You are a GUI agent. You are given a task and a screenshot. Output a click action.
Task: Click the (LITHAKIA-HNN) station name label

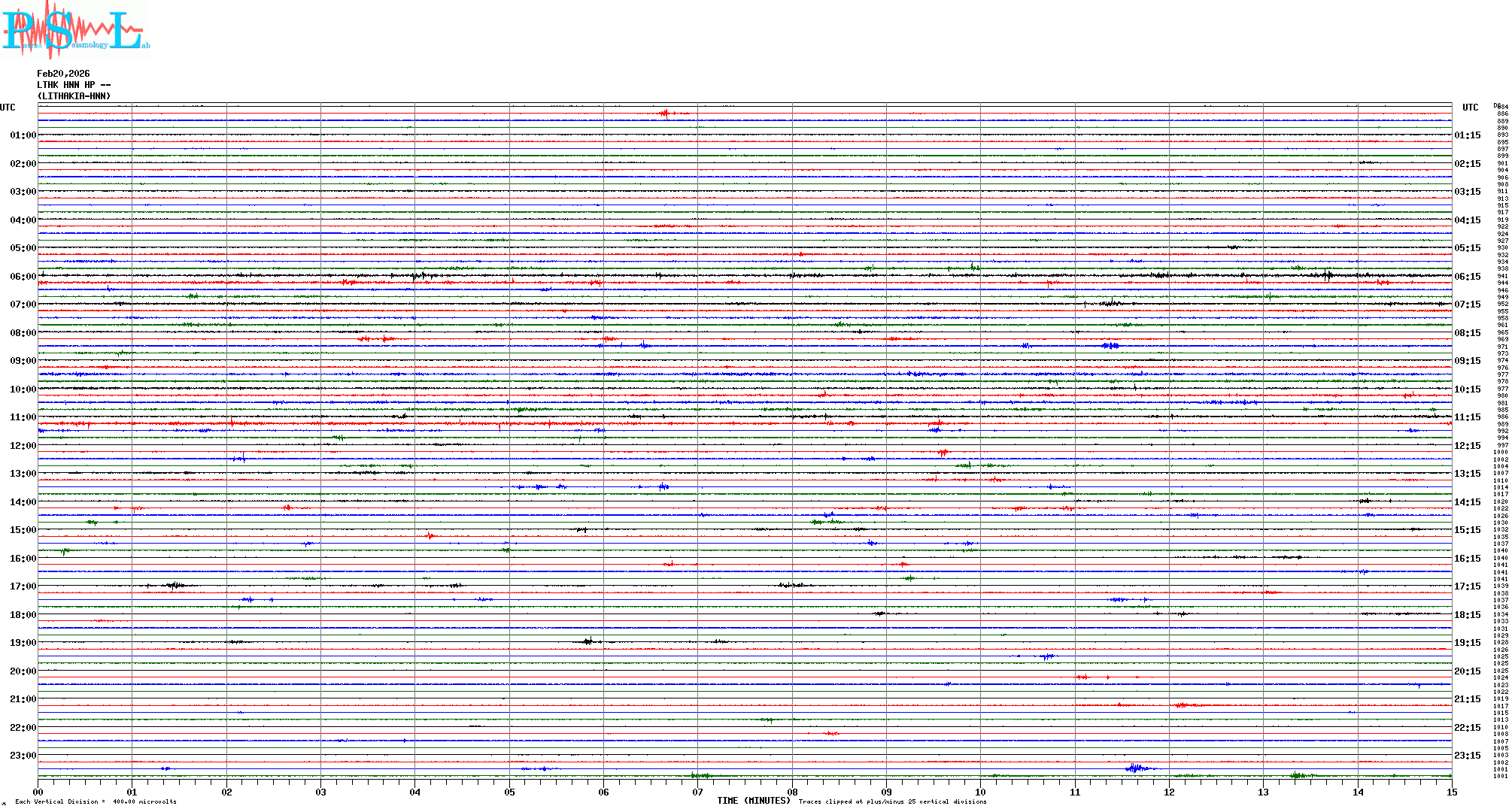pos(74,96)
